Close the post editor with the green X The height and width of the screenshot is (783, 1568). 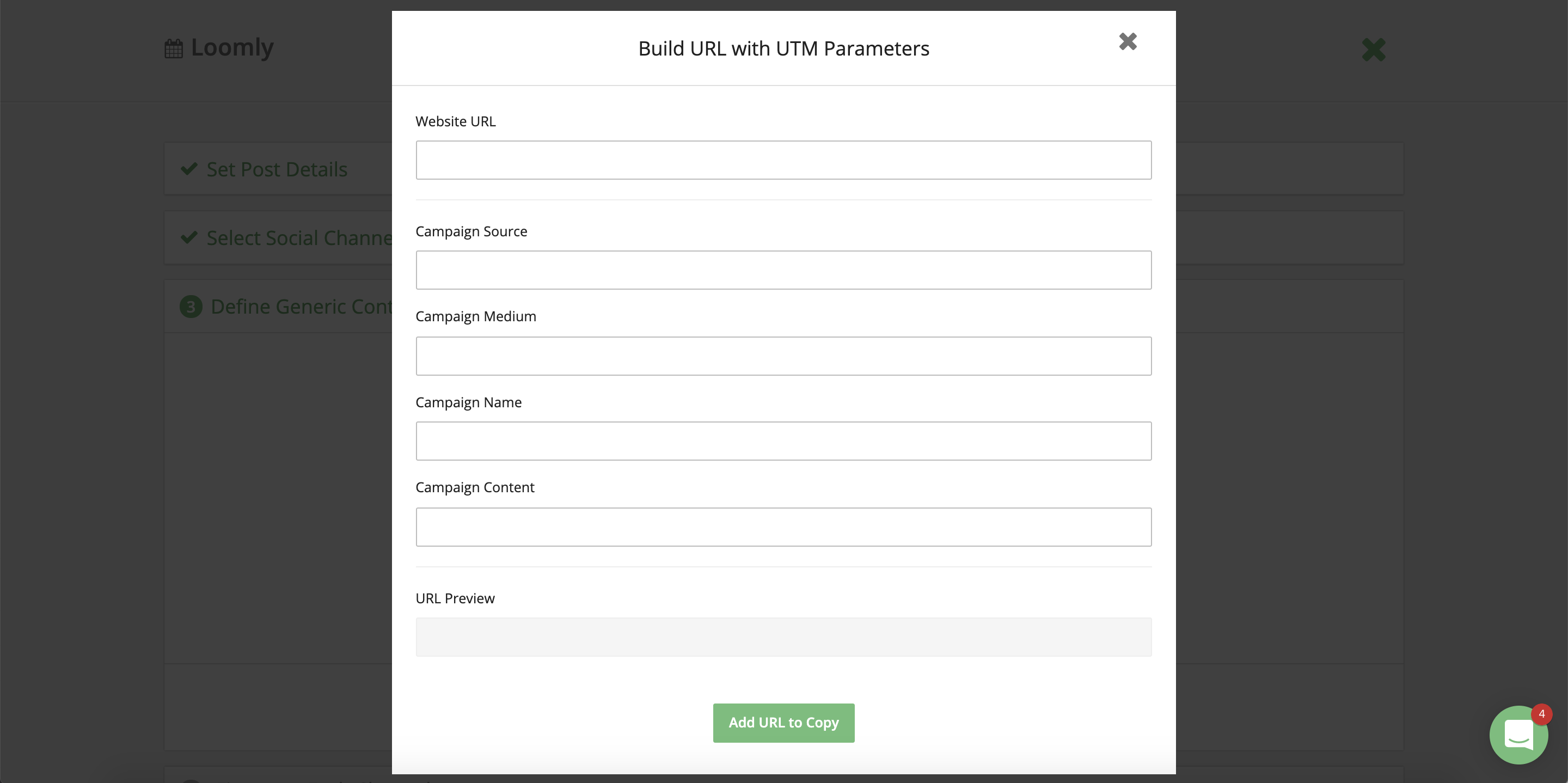(x=1373, y=50)
